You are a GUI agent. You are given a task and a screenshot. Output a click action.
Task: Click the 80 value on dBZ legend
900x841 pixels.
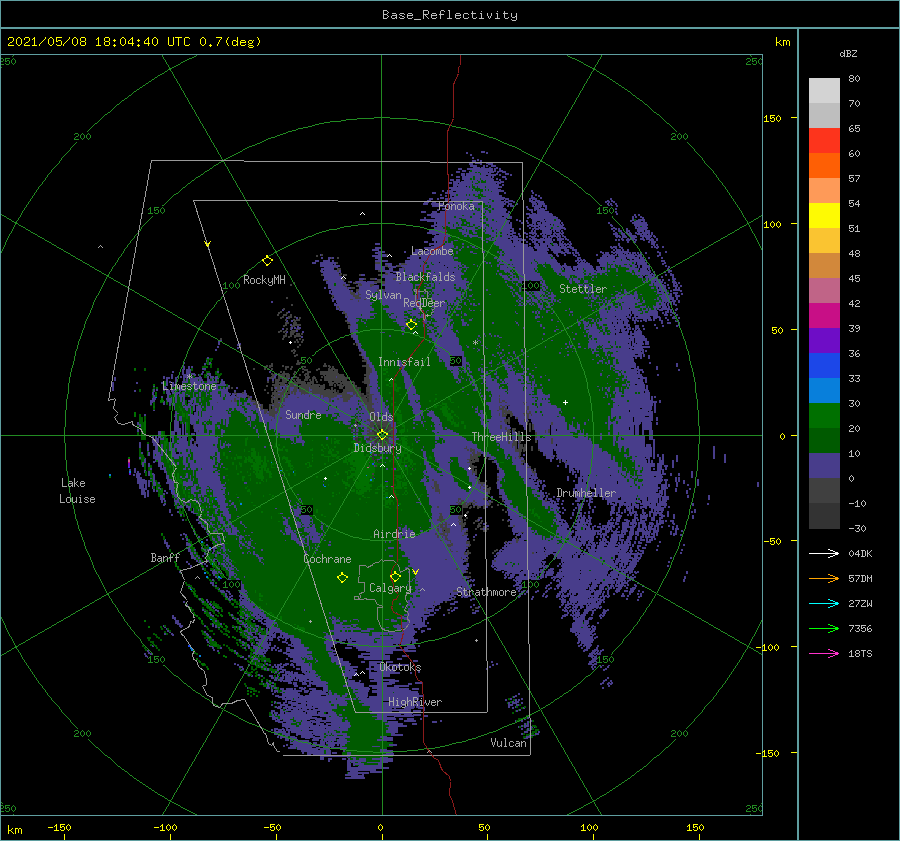854,79
